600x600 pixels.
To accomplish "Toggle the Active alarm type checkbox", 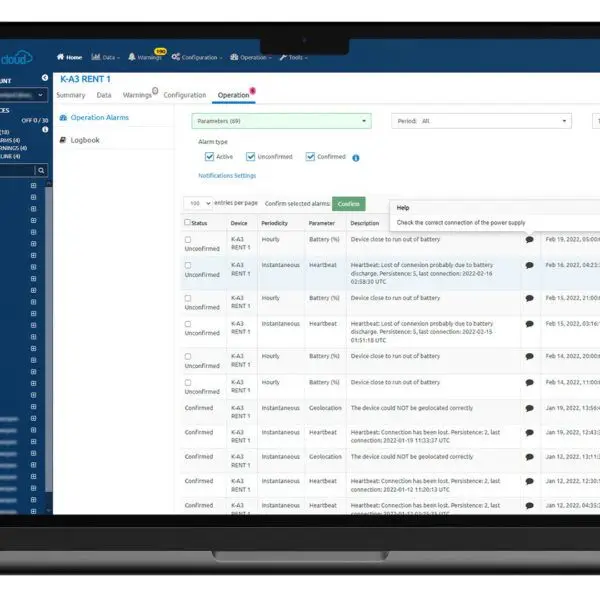I will [209, 157].
